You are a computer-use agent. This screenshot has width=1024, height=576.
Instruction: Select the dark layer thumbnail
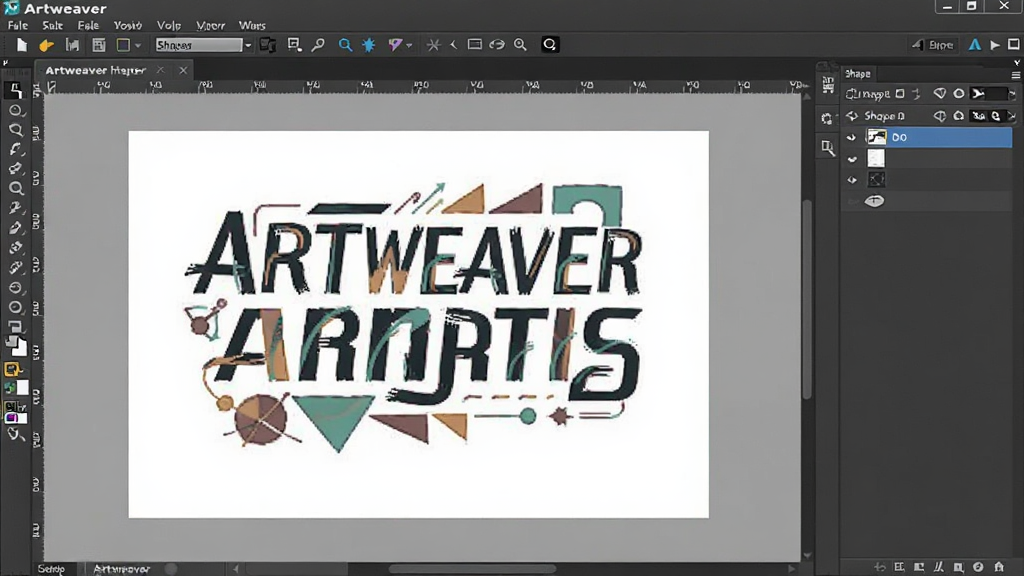[876, 180]
